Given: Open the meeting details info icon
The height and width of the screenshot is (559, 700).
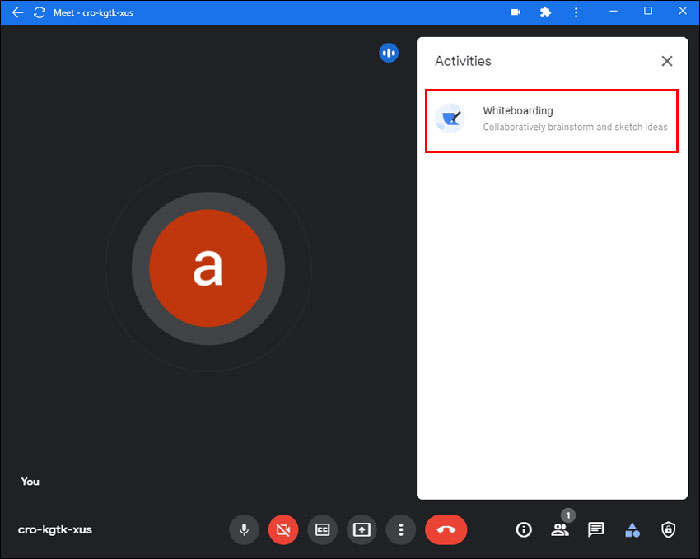Looking at the screenshot, I should point(523,529).
